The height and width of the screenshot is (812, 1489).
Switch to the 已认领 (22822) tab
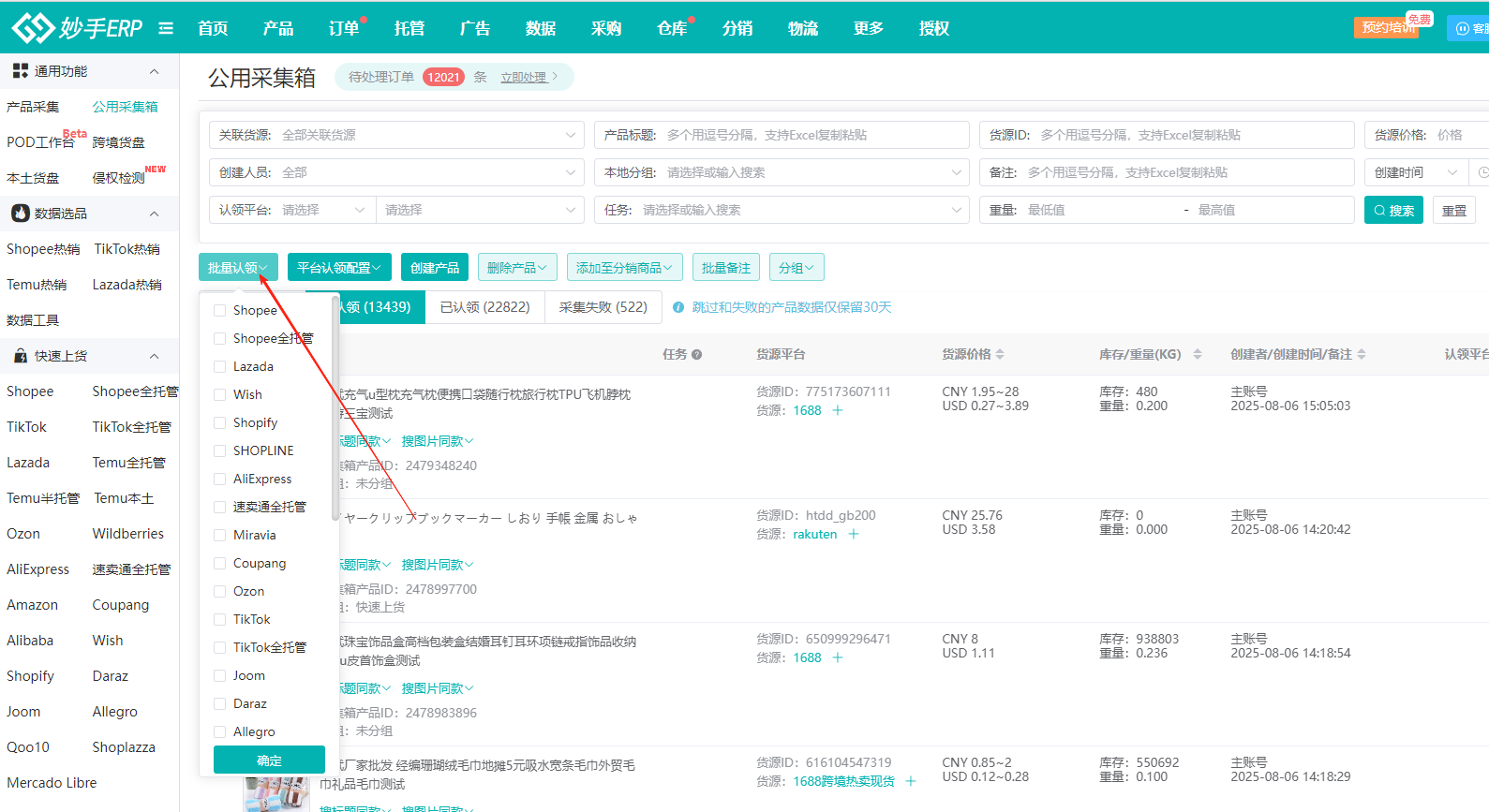(x=484, y=307)
